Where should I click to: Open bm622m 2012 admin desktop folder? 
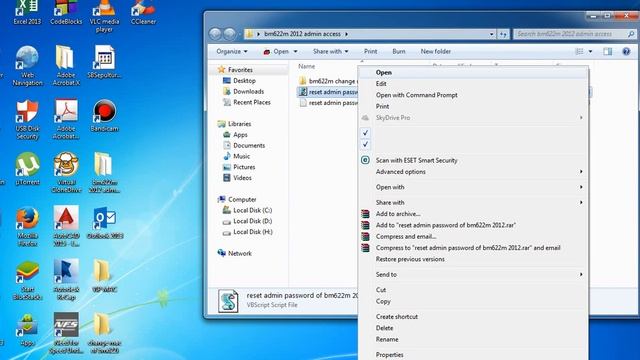104,173
